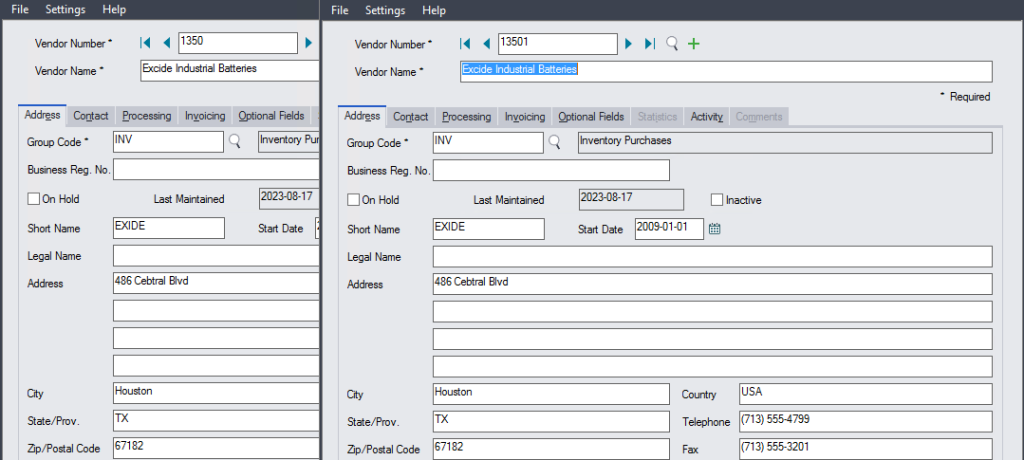Open Optional Fields tab in left window
Screen dimensions: 1024x460
pyautogui.click(x=272, y=116)
